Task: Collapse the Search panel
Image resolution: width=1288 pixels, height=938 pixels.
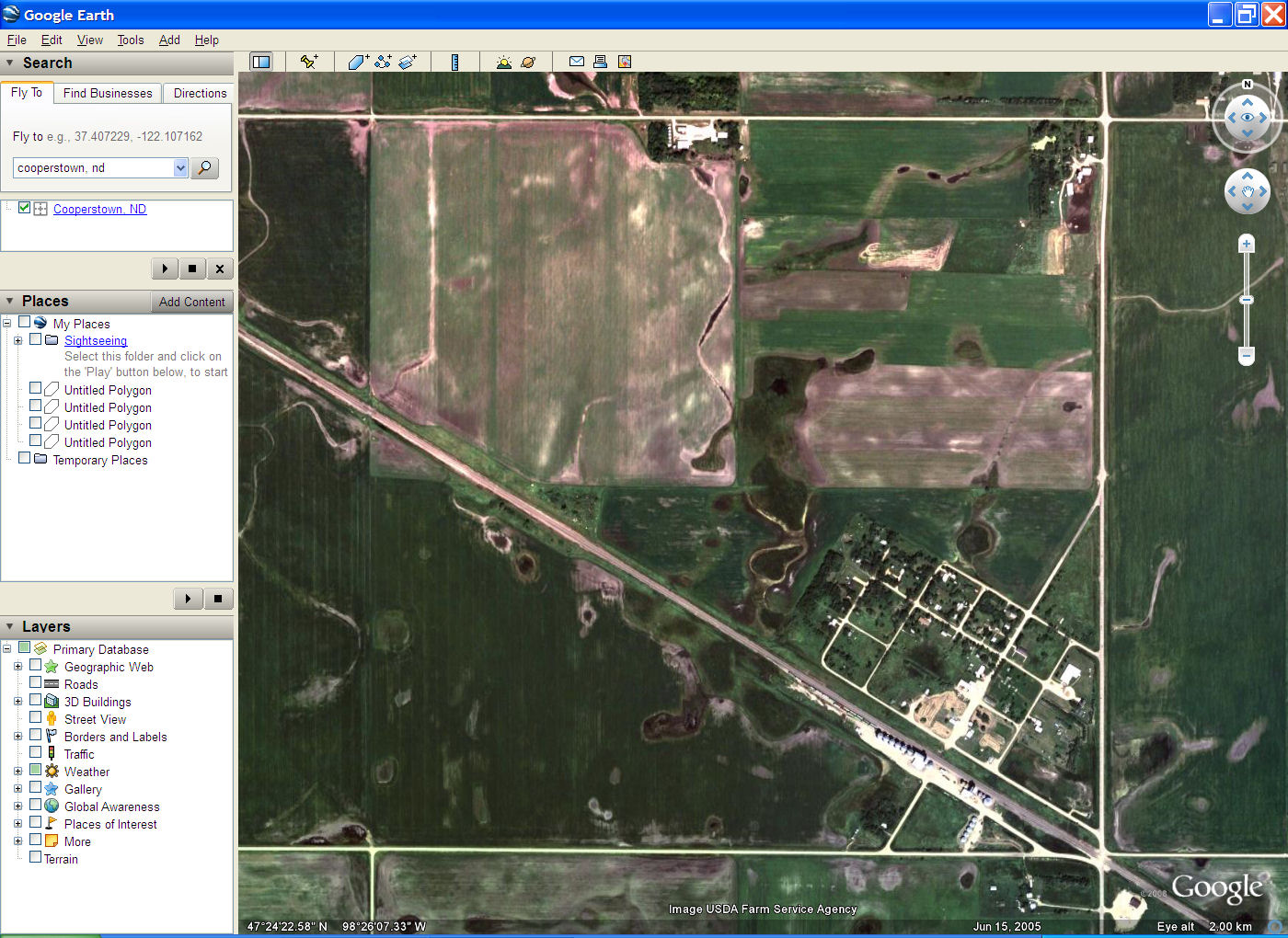Action: point(10,63)
